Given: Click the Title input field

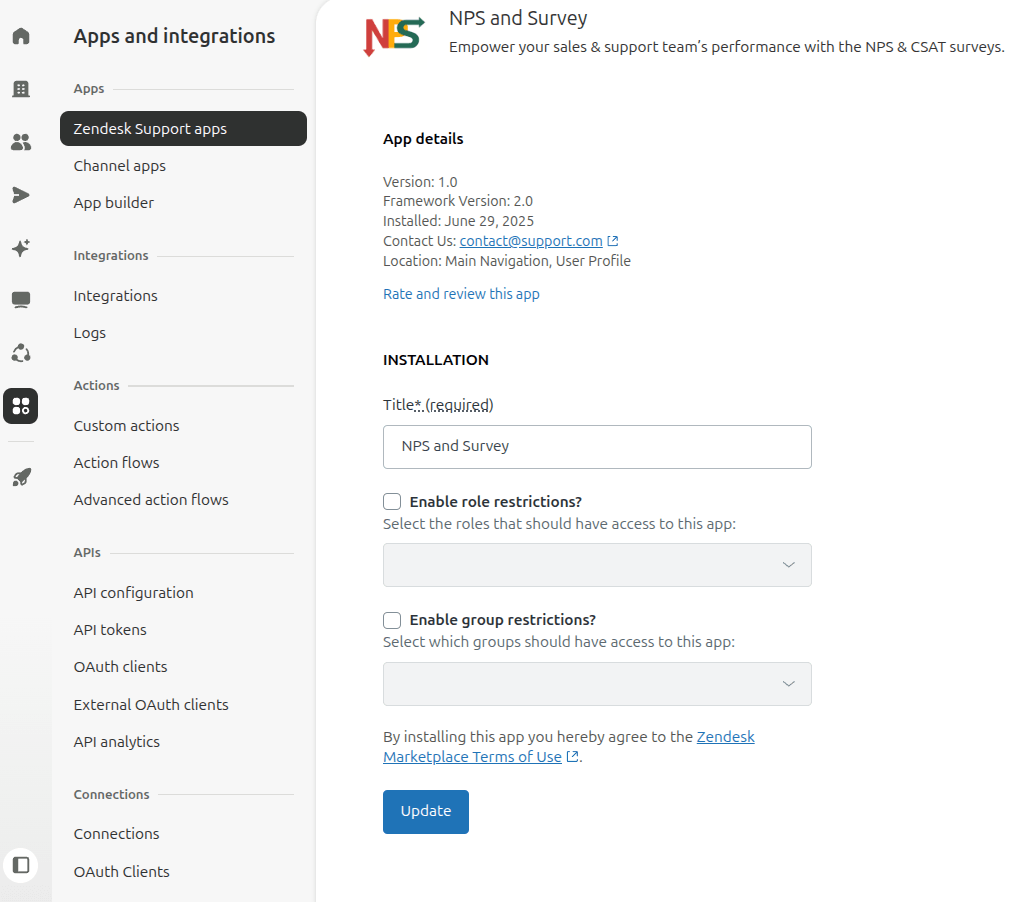Looking at the screenshot, I should 597,447.
